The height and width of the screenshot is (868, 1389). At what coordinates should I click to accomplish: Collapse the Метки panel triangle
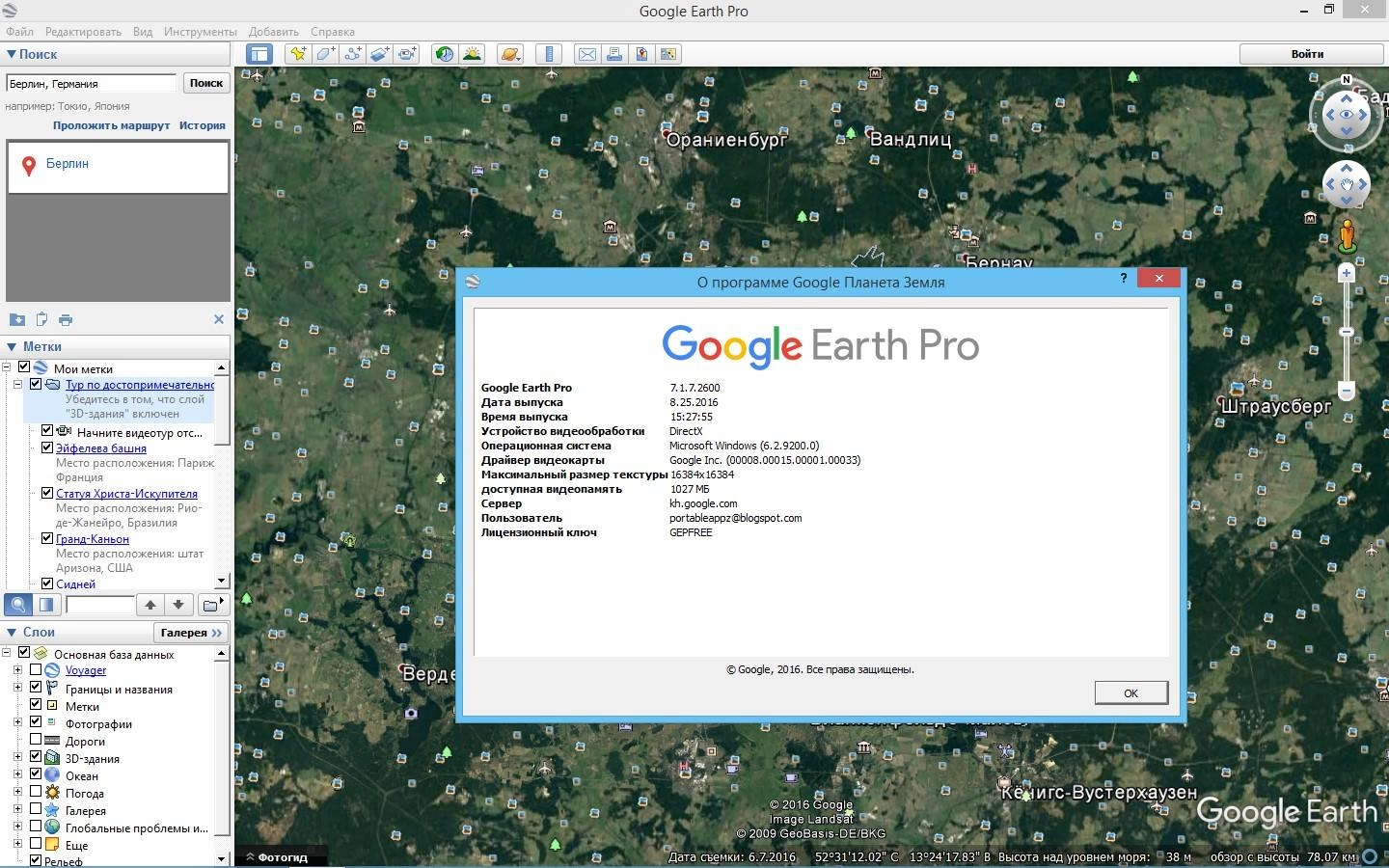(12, 347)
